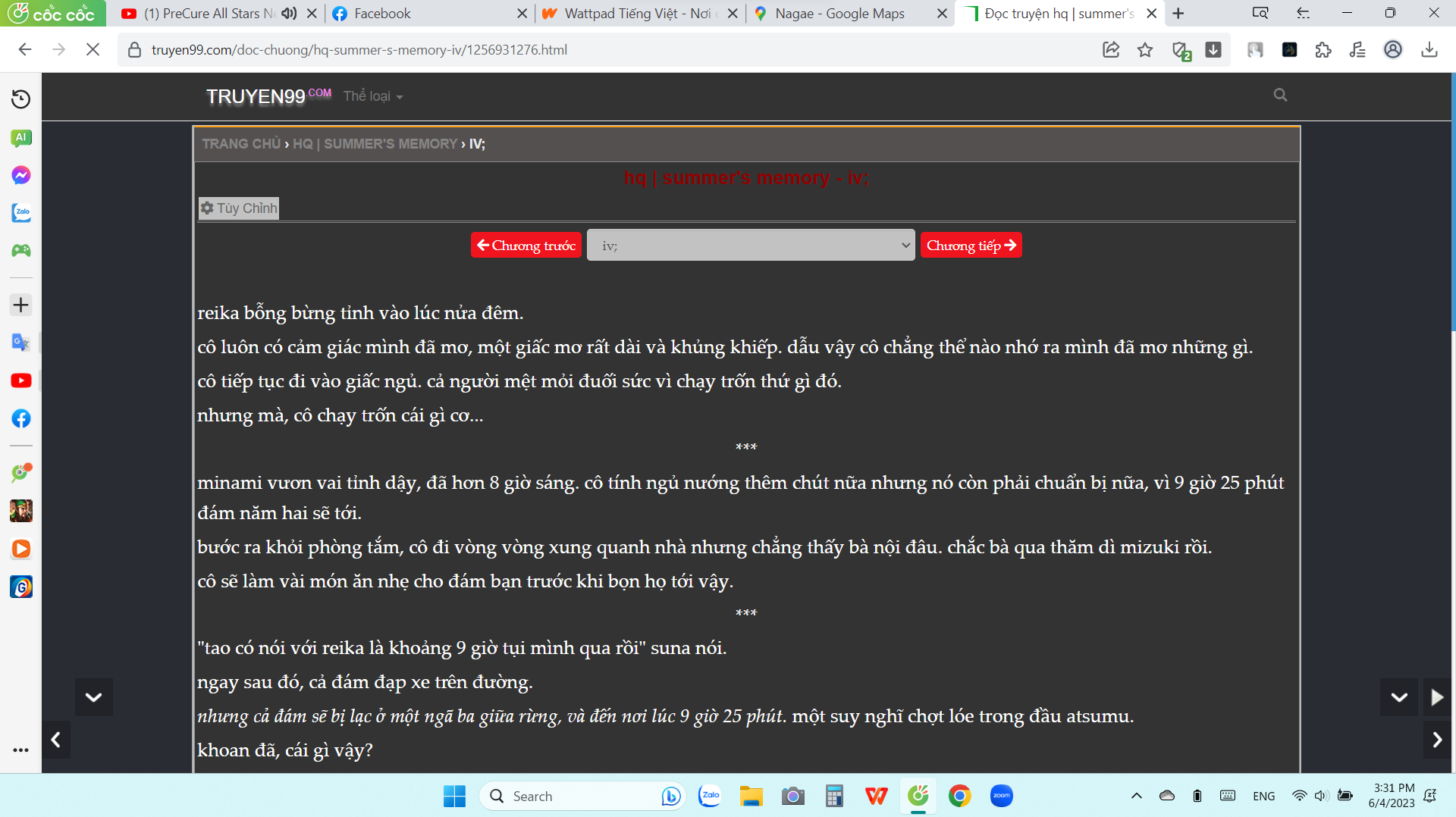Go to previous chapter via Chương trước
Viewport: 1456px width, 817px height.
(526, 246)
